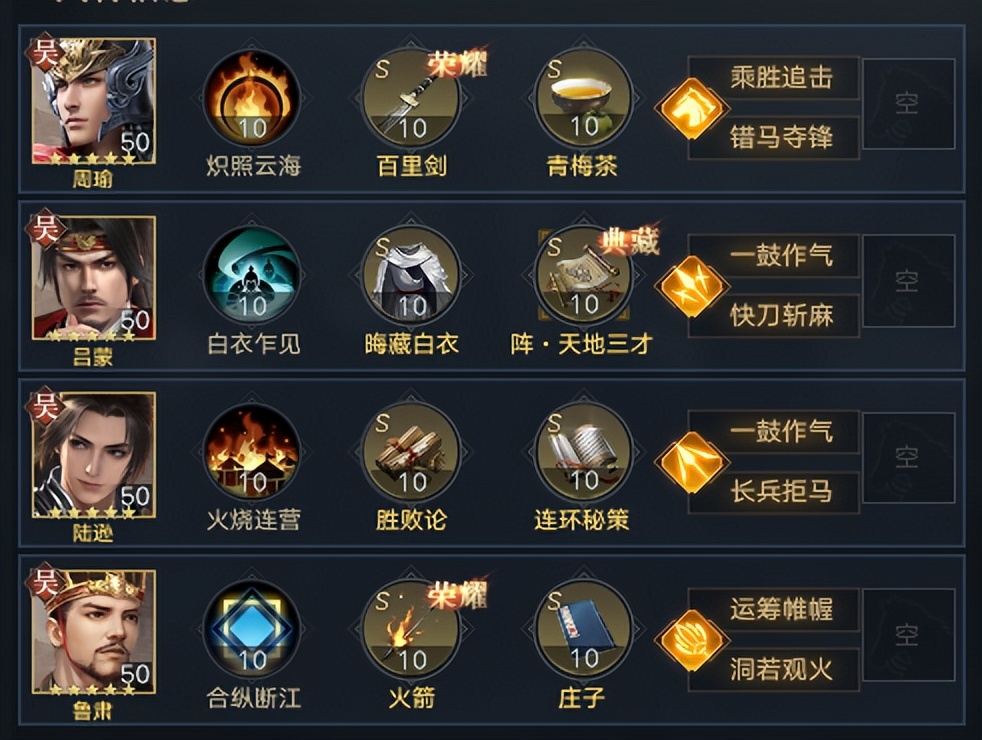
Task: Click the 洞若观火 trait button
Action: click(x=780, y=669)
